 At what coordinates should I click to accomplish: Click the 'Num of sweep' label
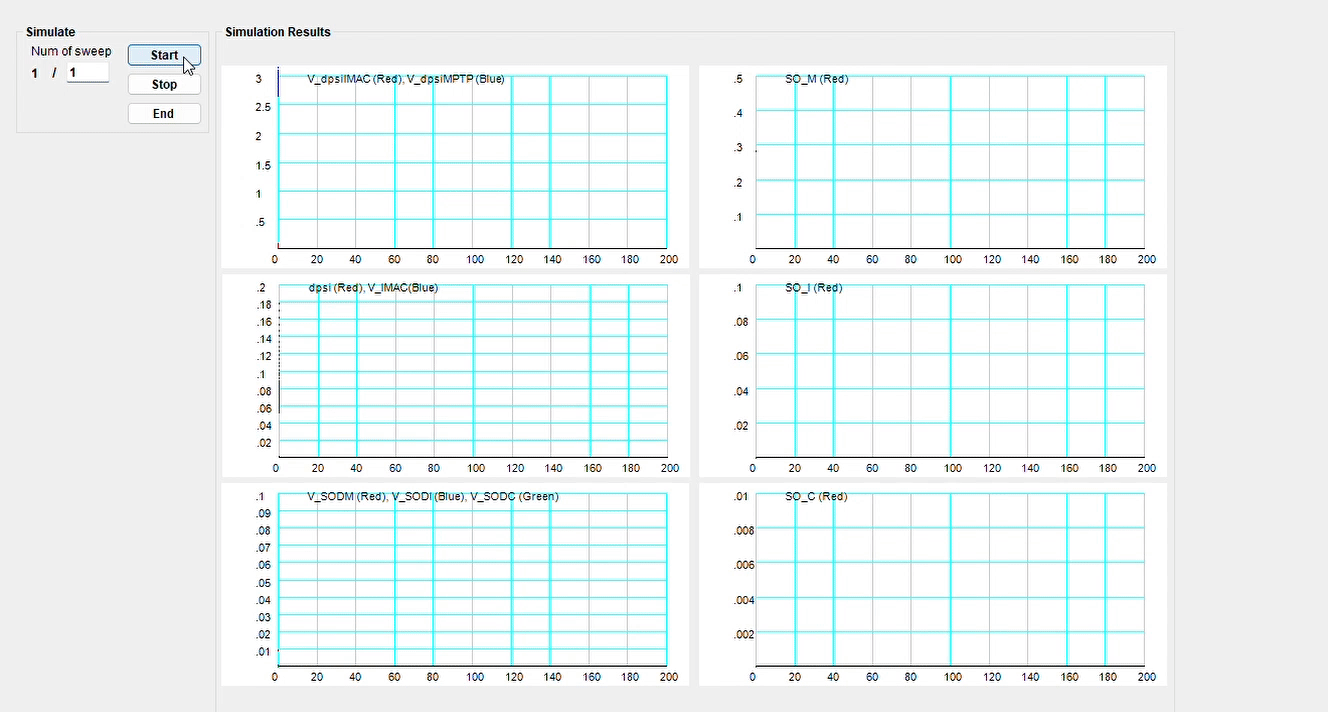click(71, 51)
